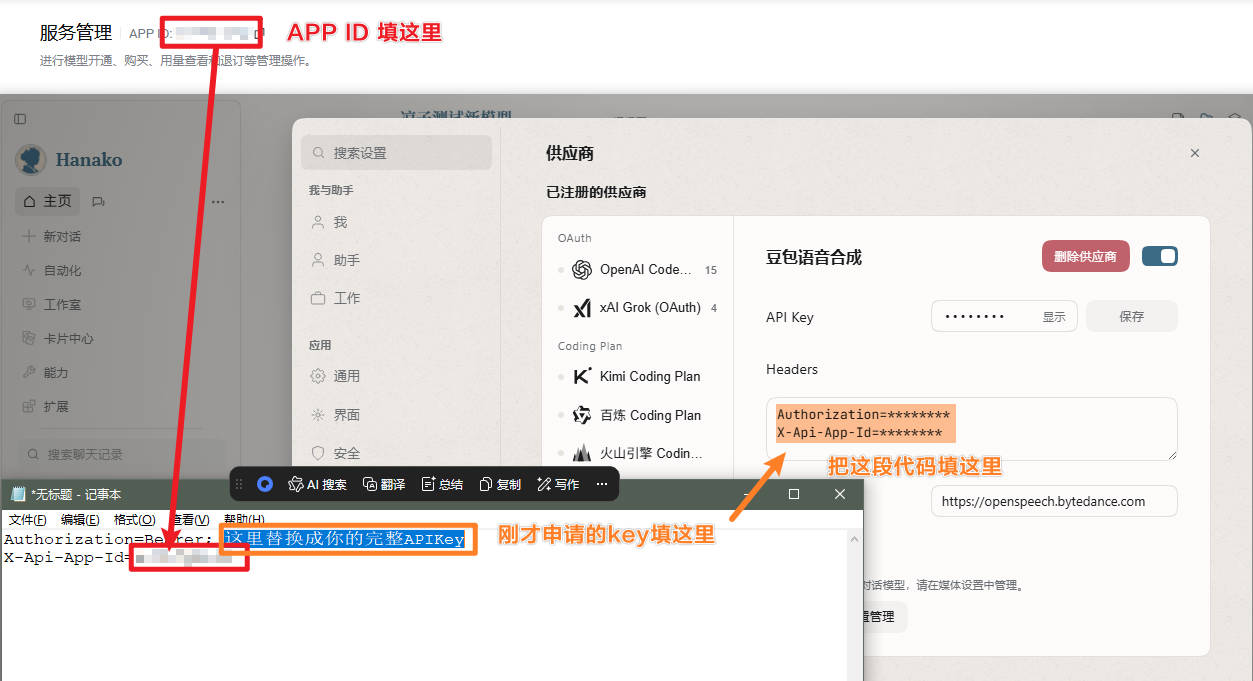The height and width of the screenshot is (681, 1253).
Task: Click the 火山引擎 mountain logo icon
Action: (582, 453)
